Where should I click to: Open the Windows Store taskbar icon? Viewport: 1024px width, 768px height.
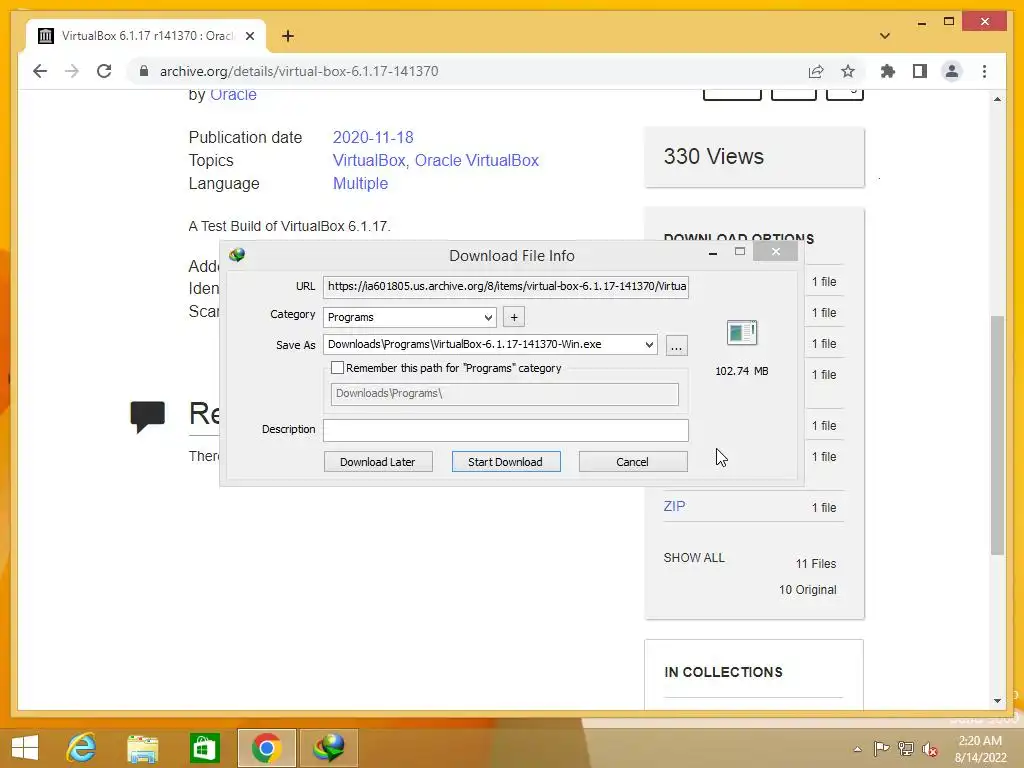pos(204,748)
